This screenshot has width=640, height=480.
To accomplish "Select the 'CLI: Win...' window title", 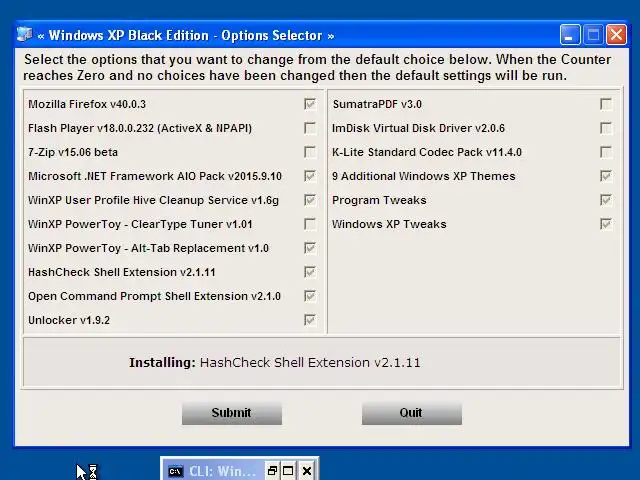I will [x=222, y=471].
